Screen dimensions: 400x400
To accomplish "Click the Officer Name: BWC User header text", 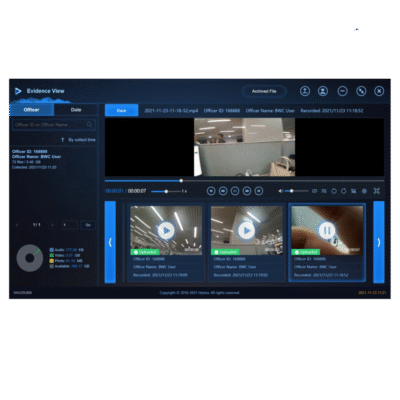I will [x=270, y=111].
